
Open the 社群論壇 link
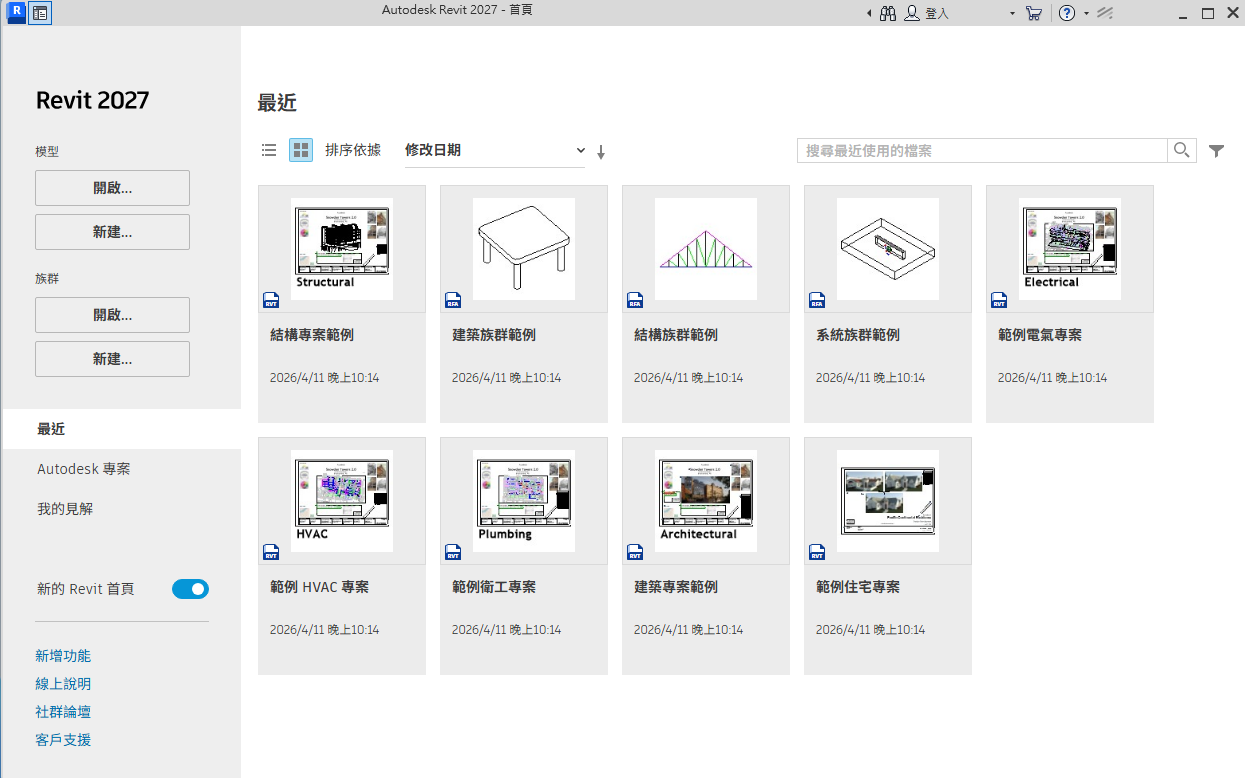pyautogui.click(x=63, y=712)
